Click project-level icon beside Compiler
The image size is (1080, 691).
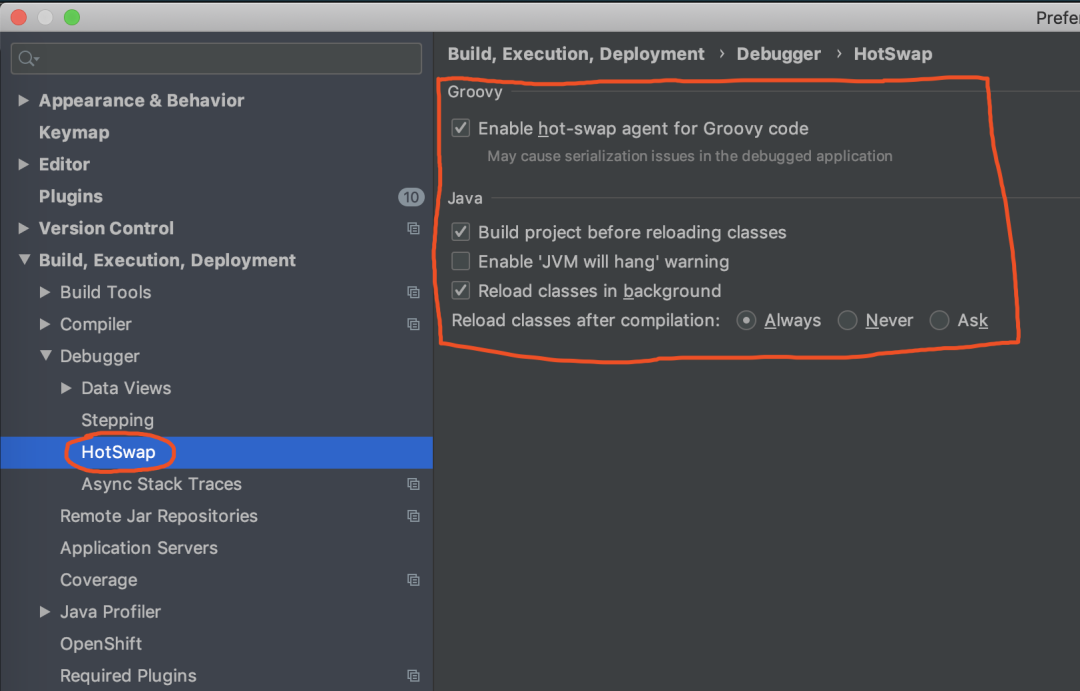point(413,324)
